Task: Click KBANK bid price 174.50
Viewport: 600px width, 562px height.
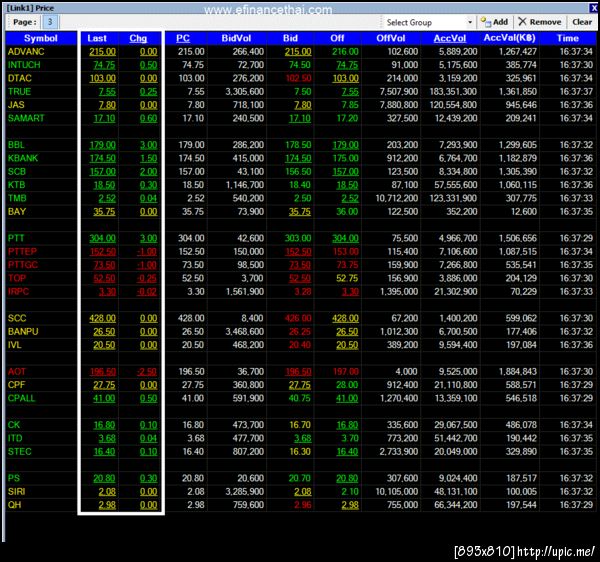Action: [x=298, y=158]
